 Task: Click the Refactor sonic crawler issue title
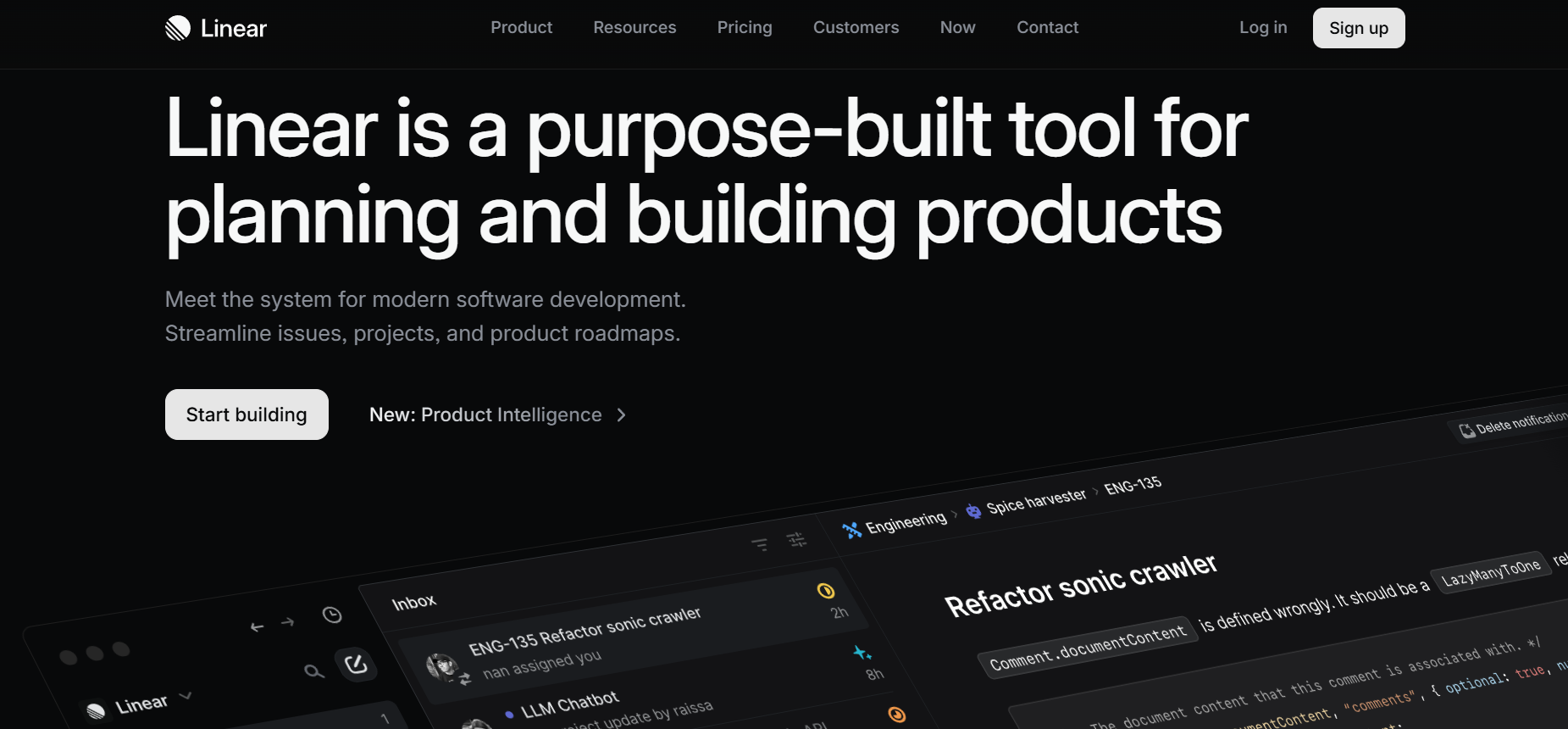coord(1081,586)
